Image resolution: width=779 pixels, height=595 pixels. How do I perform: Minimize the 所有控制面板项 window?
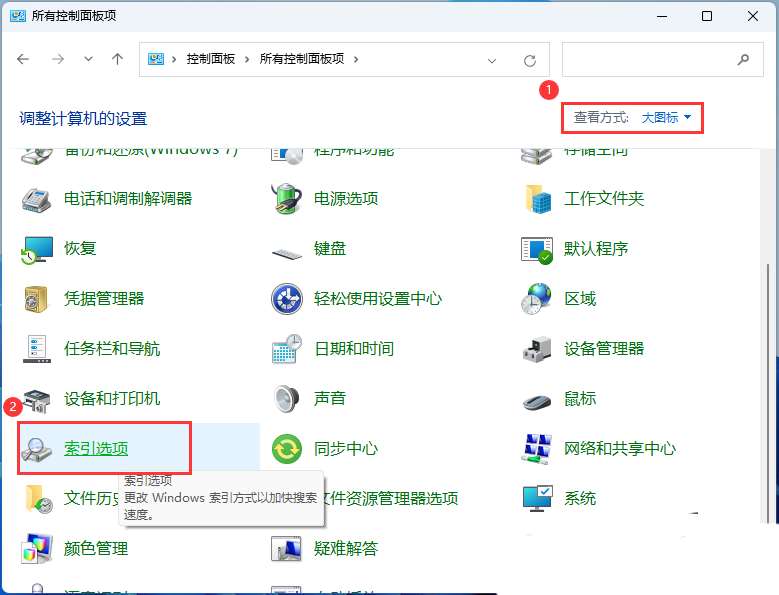pyautogui.click(x=662, y=16)
